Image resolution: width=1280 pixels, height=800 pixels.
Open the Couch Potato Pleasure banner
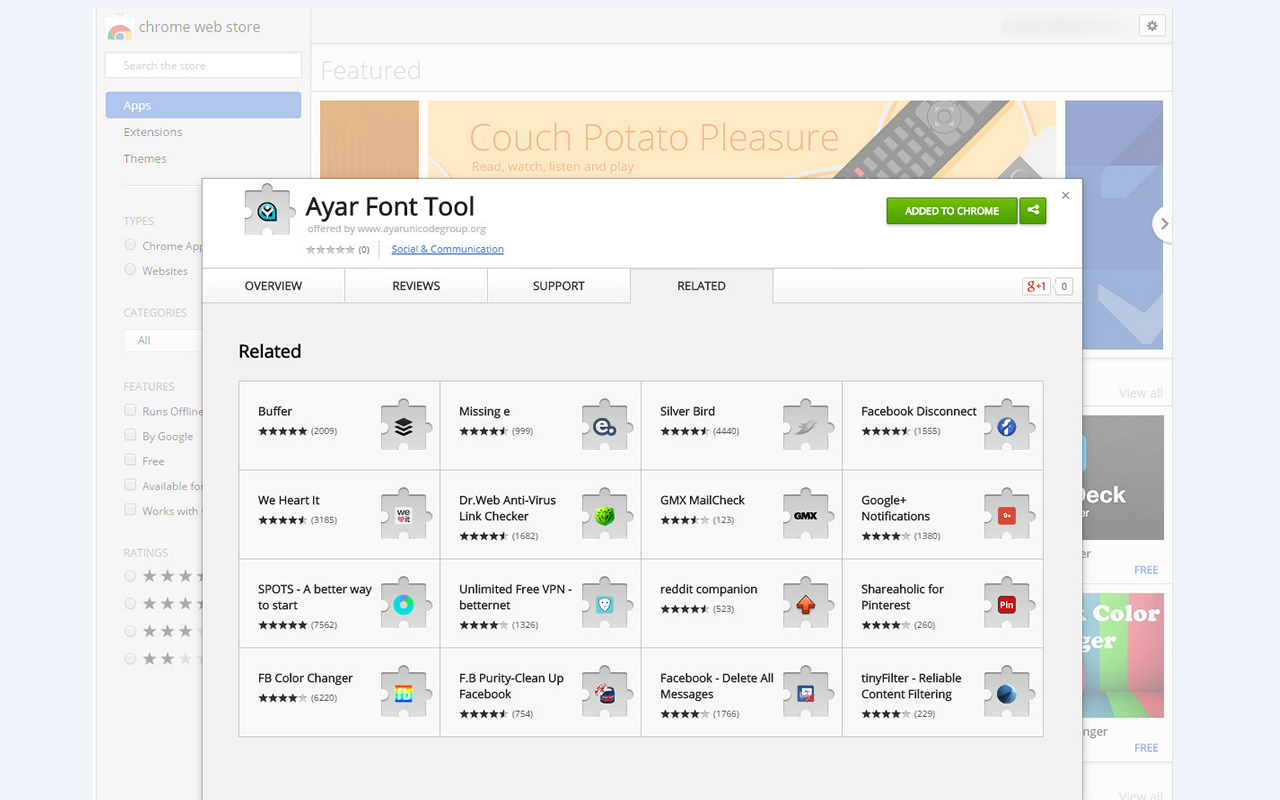pyautogui.click(x=742, y=139)
